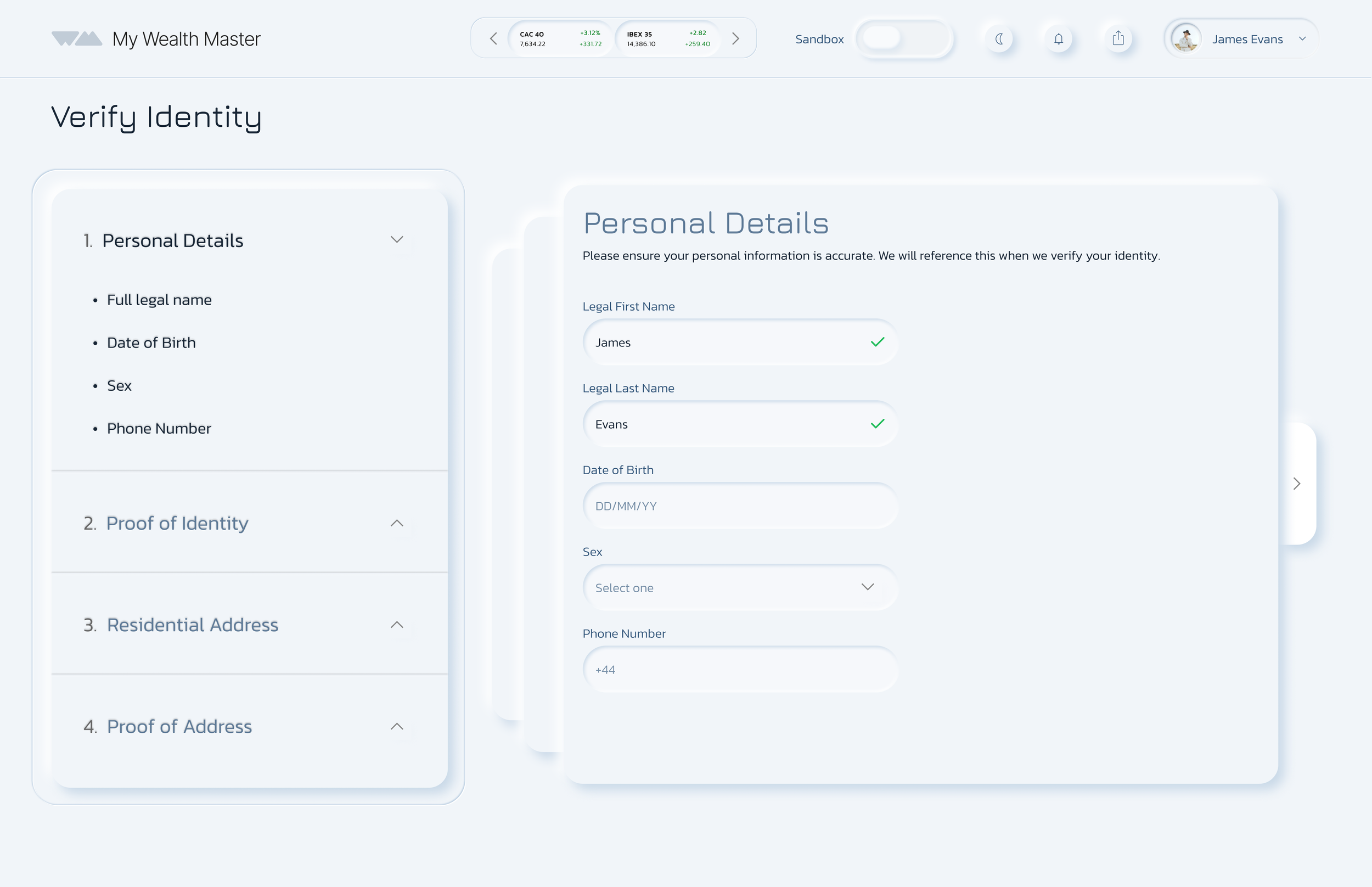Collapse the Personal Details section
Screen dimensions: 1372x887
coord(397,240)
